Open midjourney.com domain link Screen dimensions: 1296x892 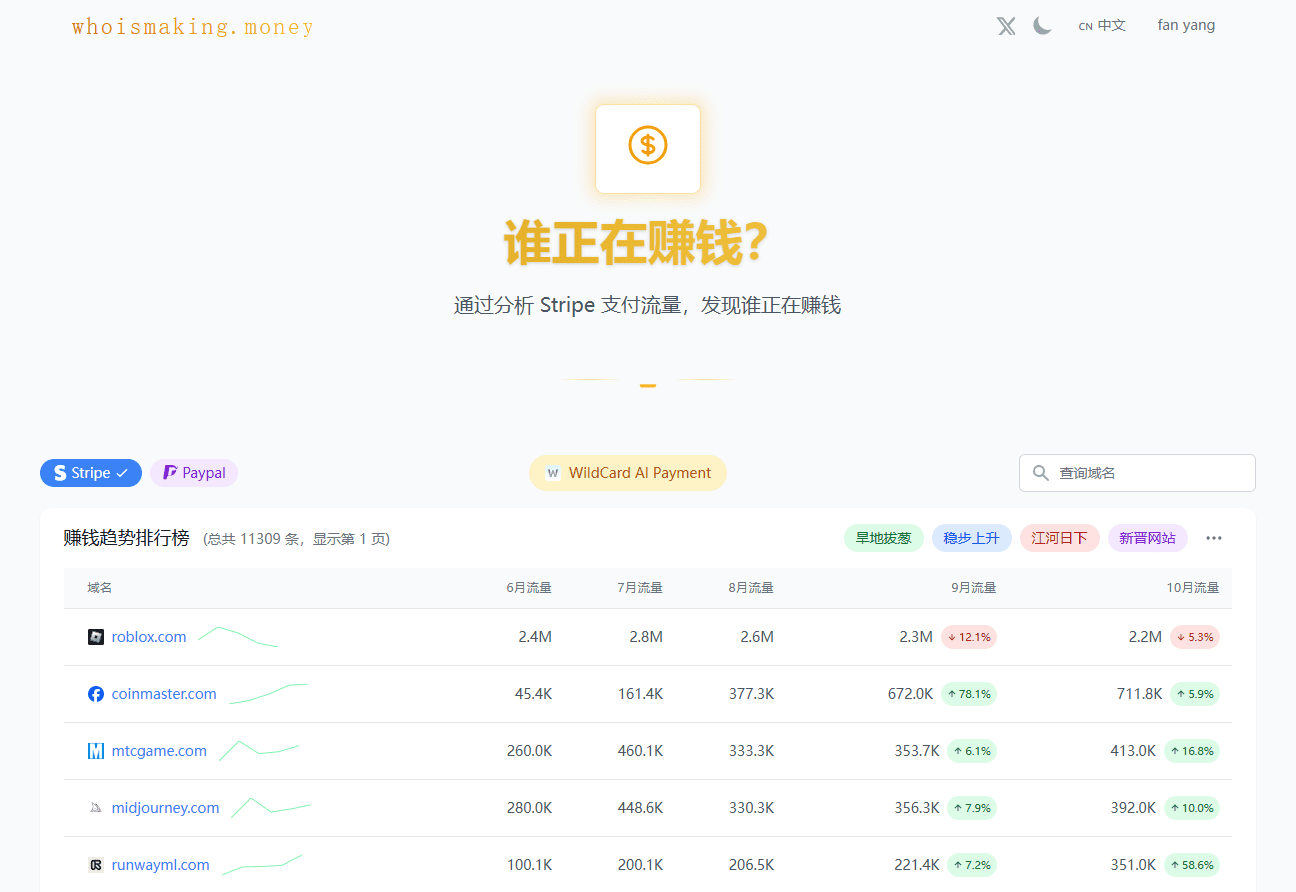165,808
